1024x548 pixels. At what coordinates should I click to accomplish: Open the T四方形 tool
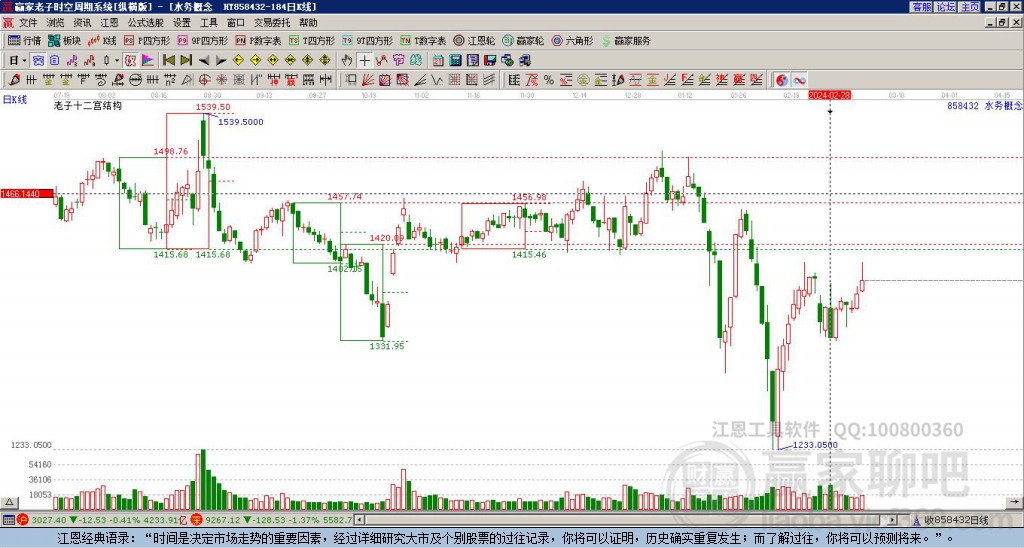pyautogui.click(x=312, y=40)
